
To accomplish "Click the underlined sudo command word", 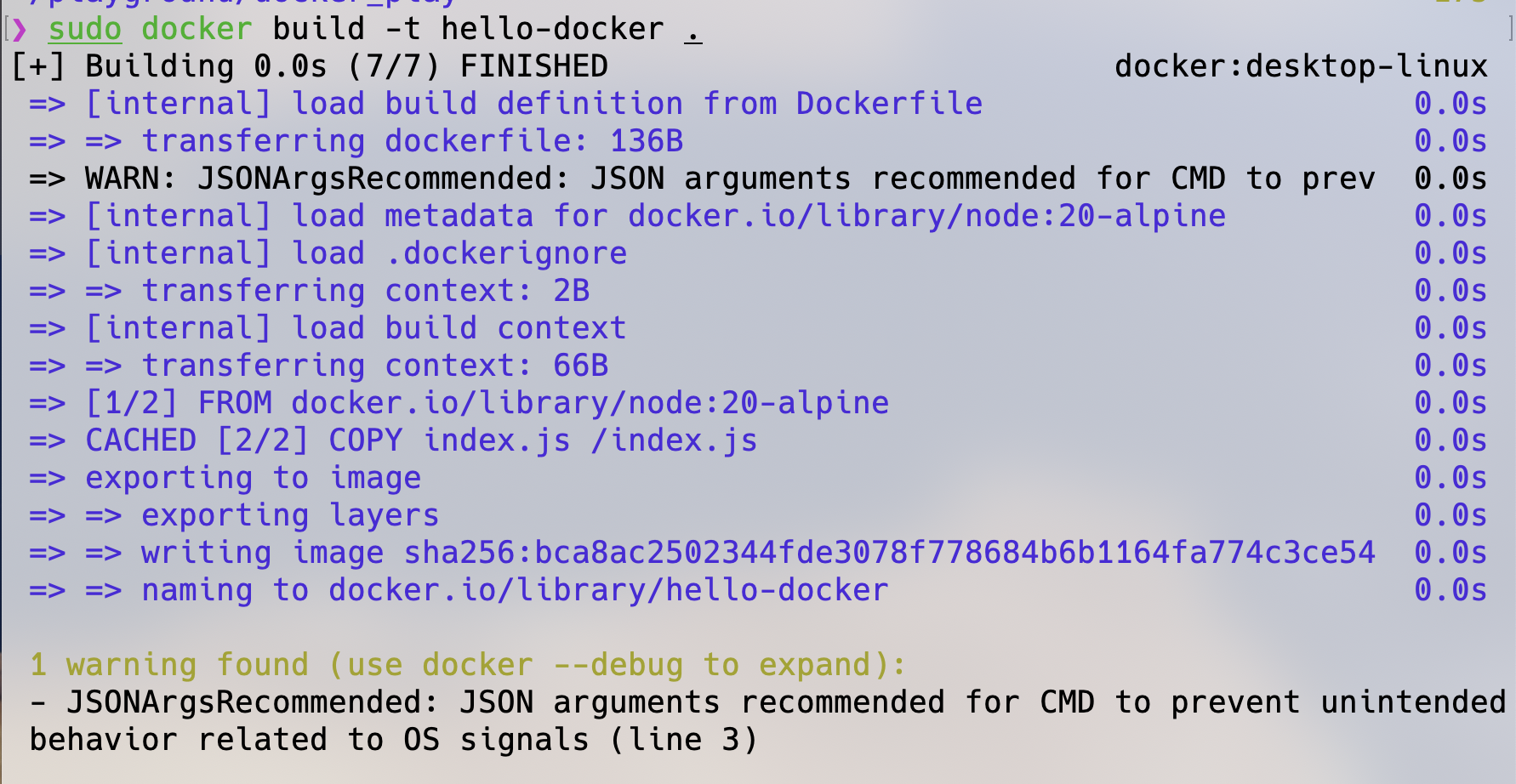I will coord(85,30).
